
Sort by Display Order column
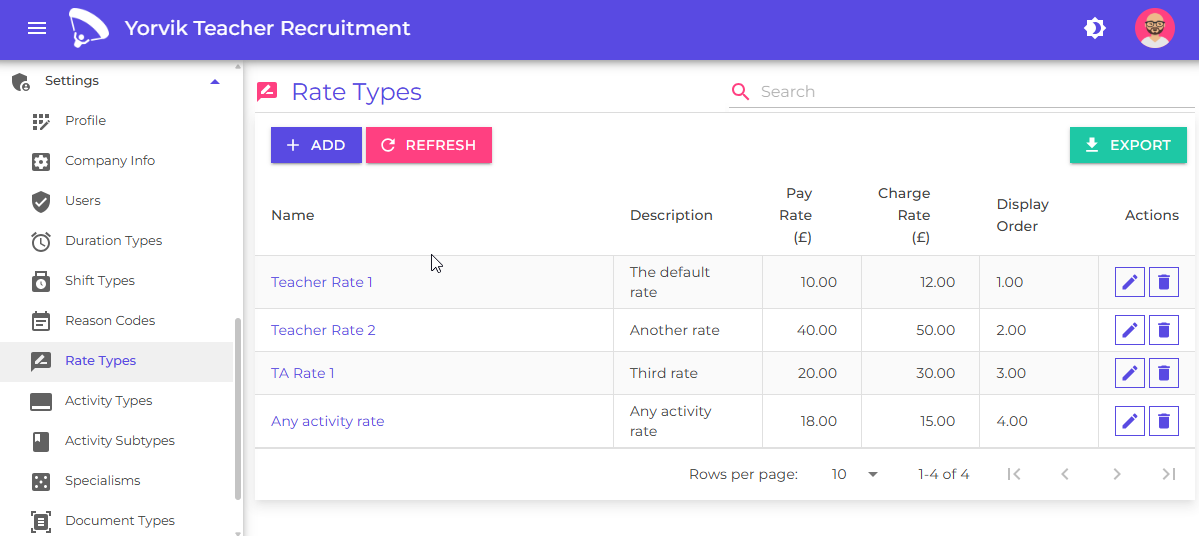tap(1022, 216)
